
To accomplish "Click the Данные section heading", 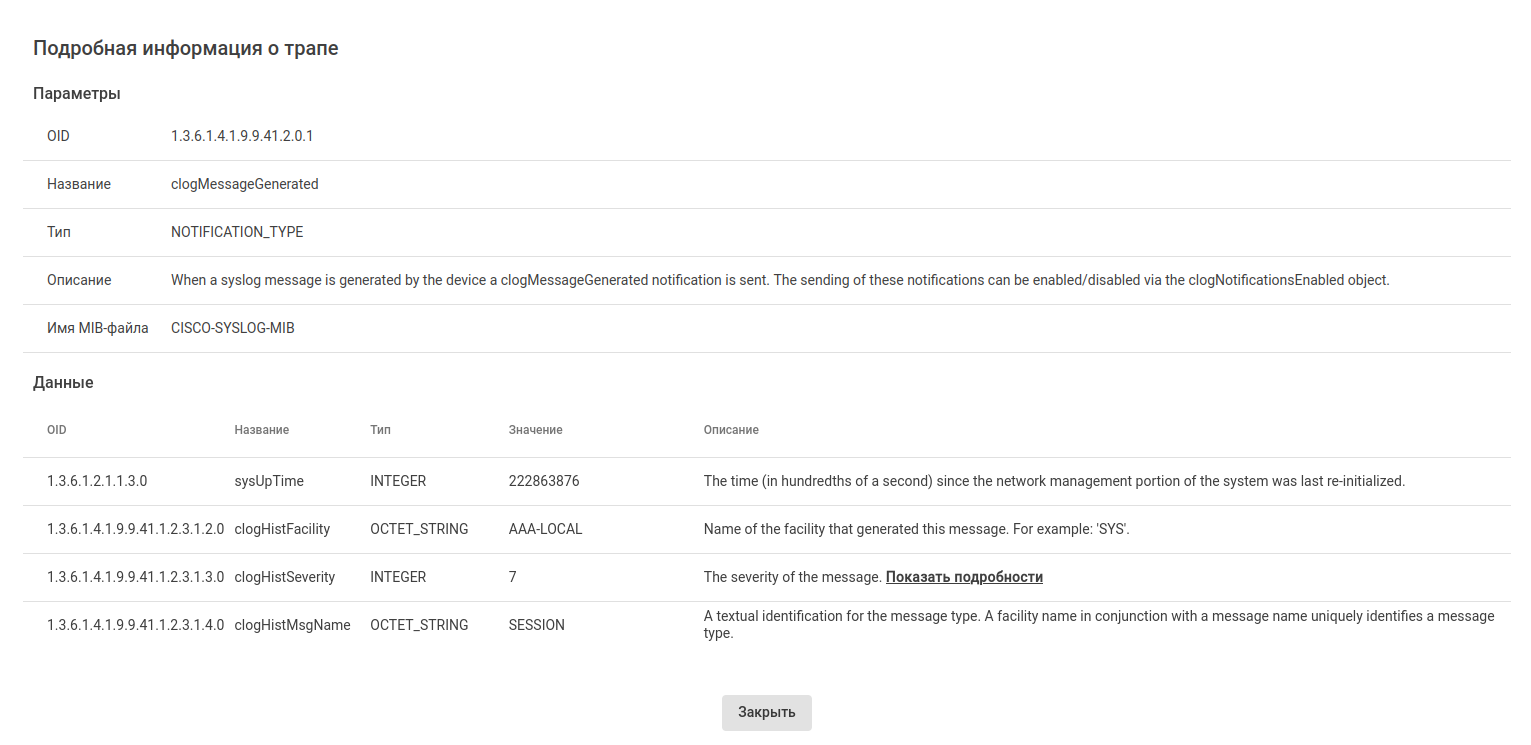I will (63, 382).
